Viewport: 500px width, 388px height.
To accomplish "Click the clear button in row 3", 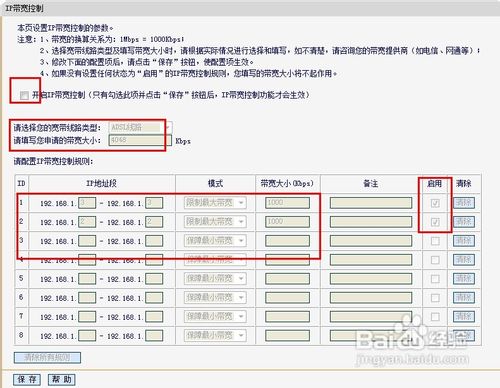I will pos(464,241).
